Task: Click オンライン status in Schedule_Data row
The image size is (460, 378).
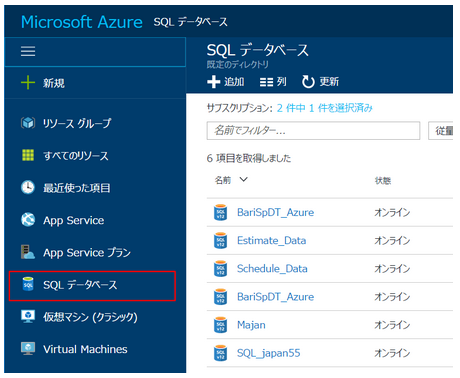Action: point(392,269)
